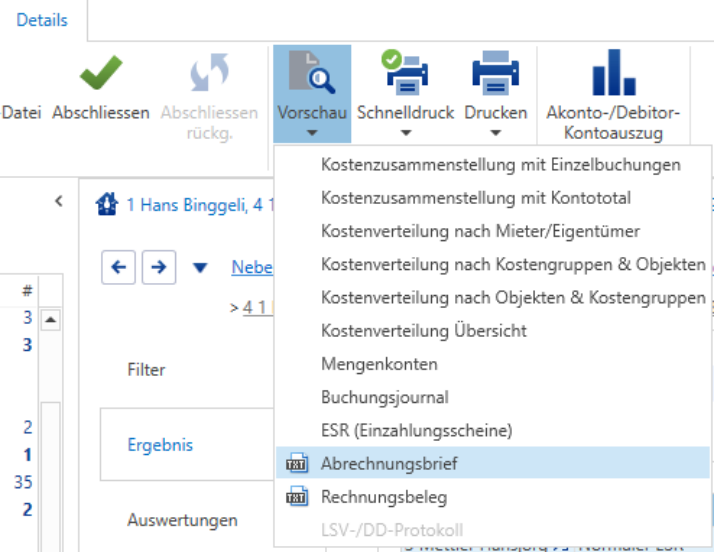The height and width of the screenshot is (552, 714).
Task: Click the TXT icon beside Abrechnungsbrief
Action: click(297, 463)
